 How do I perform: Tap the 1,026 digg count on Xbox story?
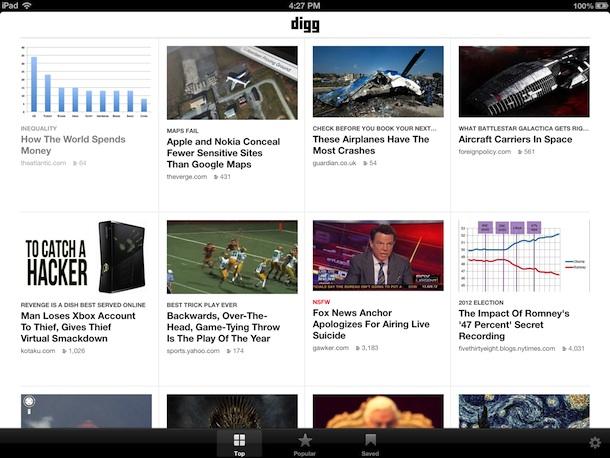pyautogui.click(x=74, y=351)
